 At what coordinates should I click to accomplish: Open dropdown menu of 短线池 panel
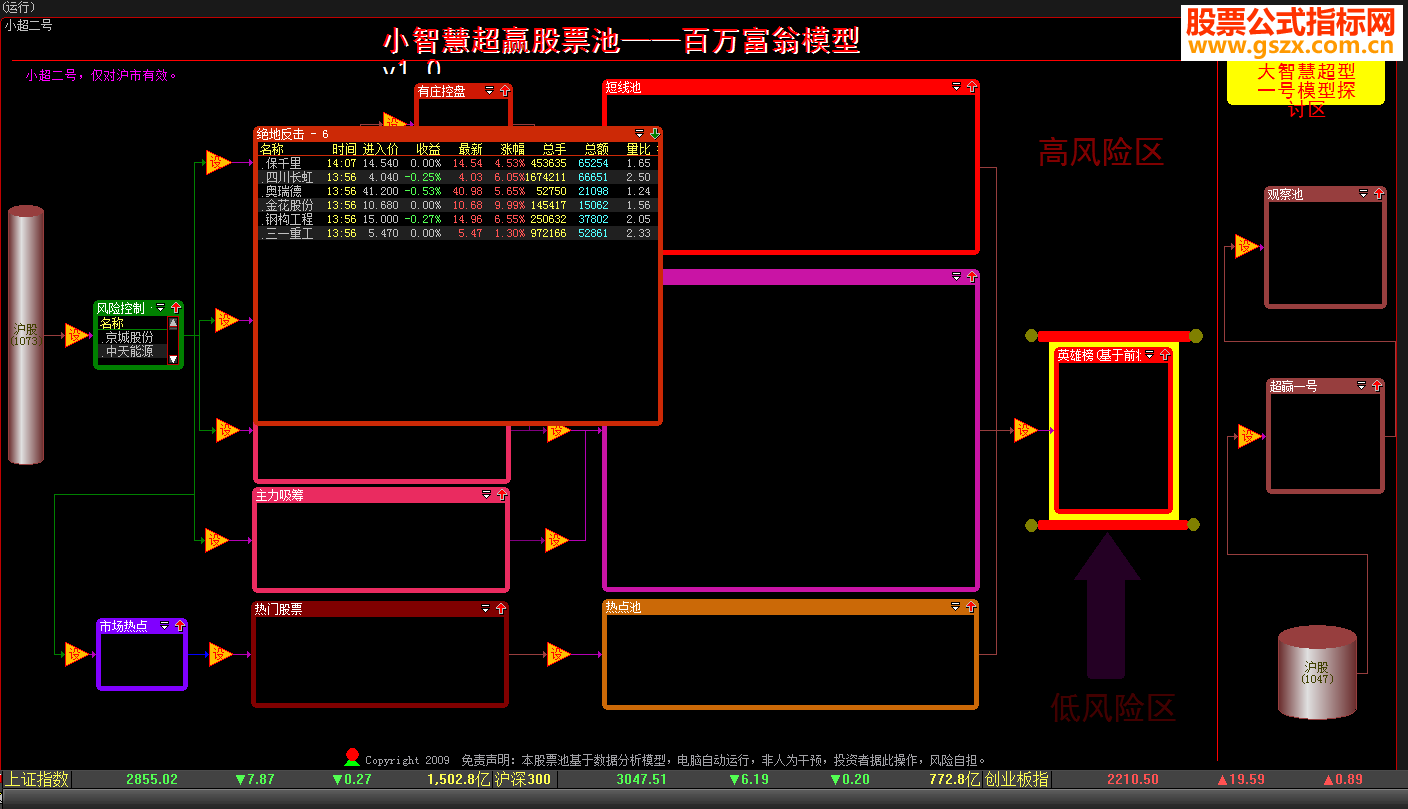point(956,87)
